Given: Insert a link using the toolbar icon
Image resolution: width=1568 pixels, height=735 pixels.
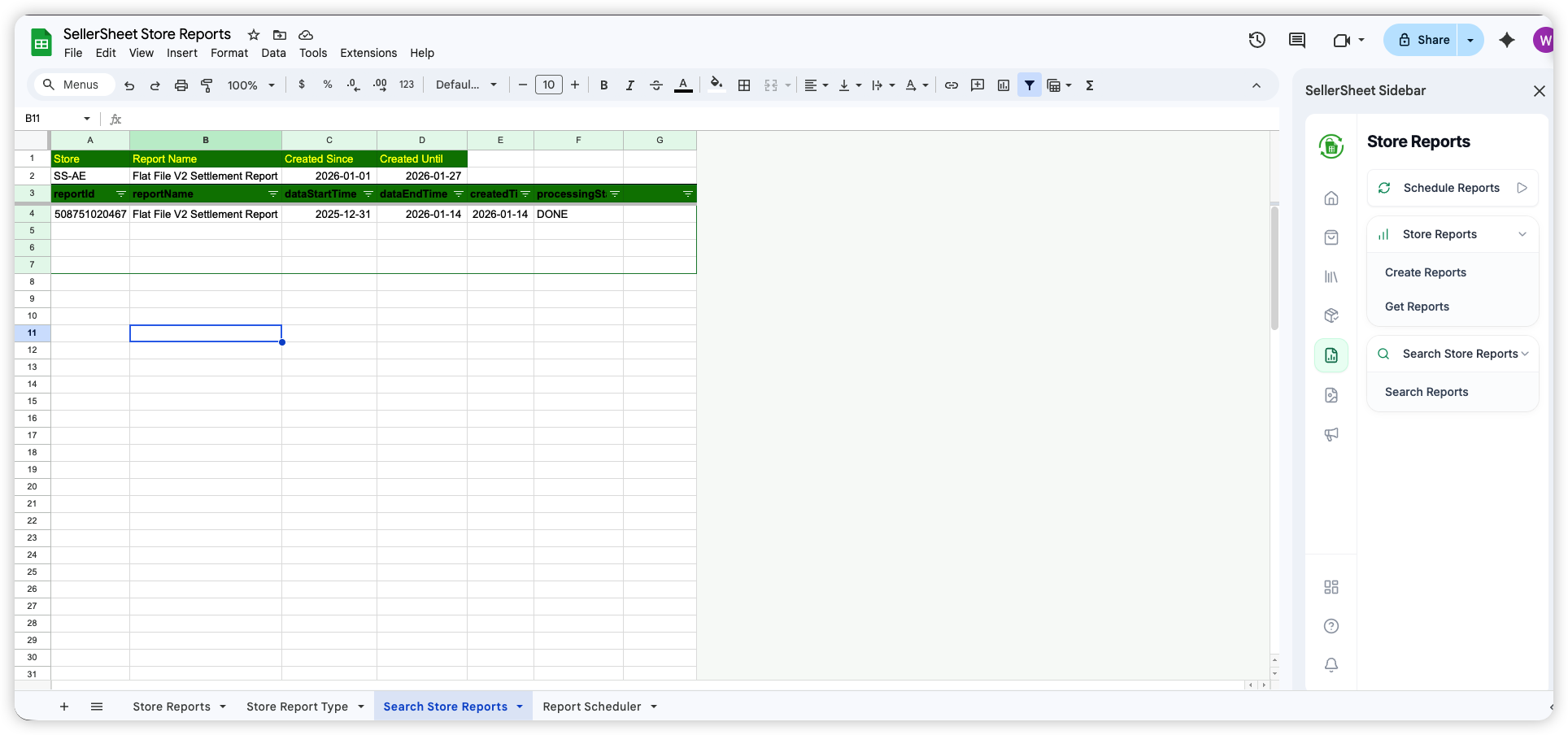Looking at the screenshot, I should (952, 85).
